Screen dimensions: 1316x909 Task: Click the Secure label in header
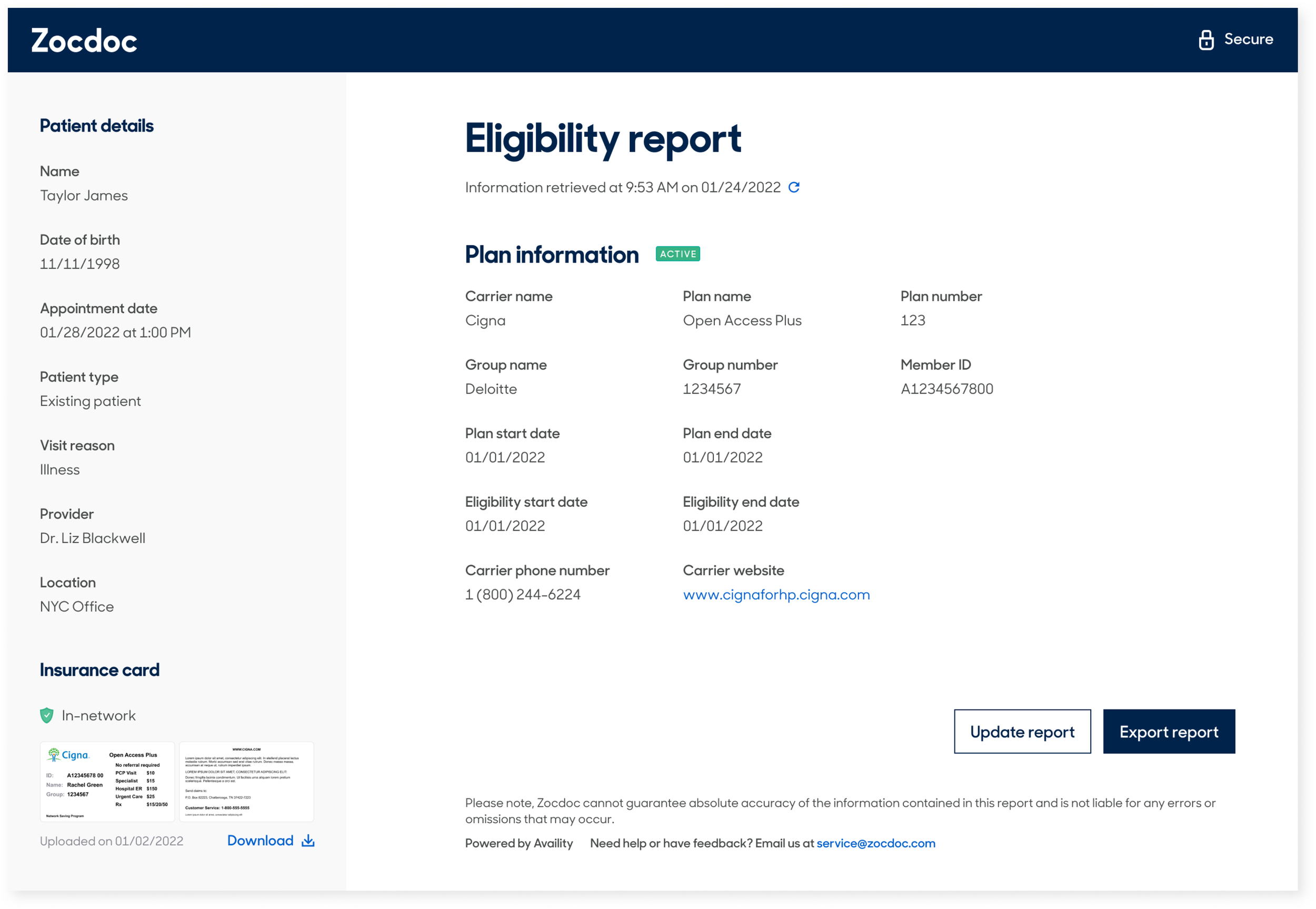1248,39
